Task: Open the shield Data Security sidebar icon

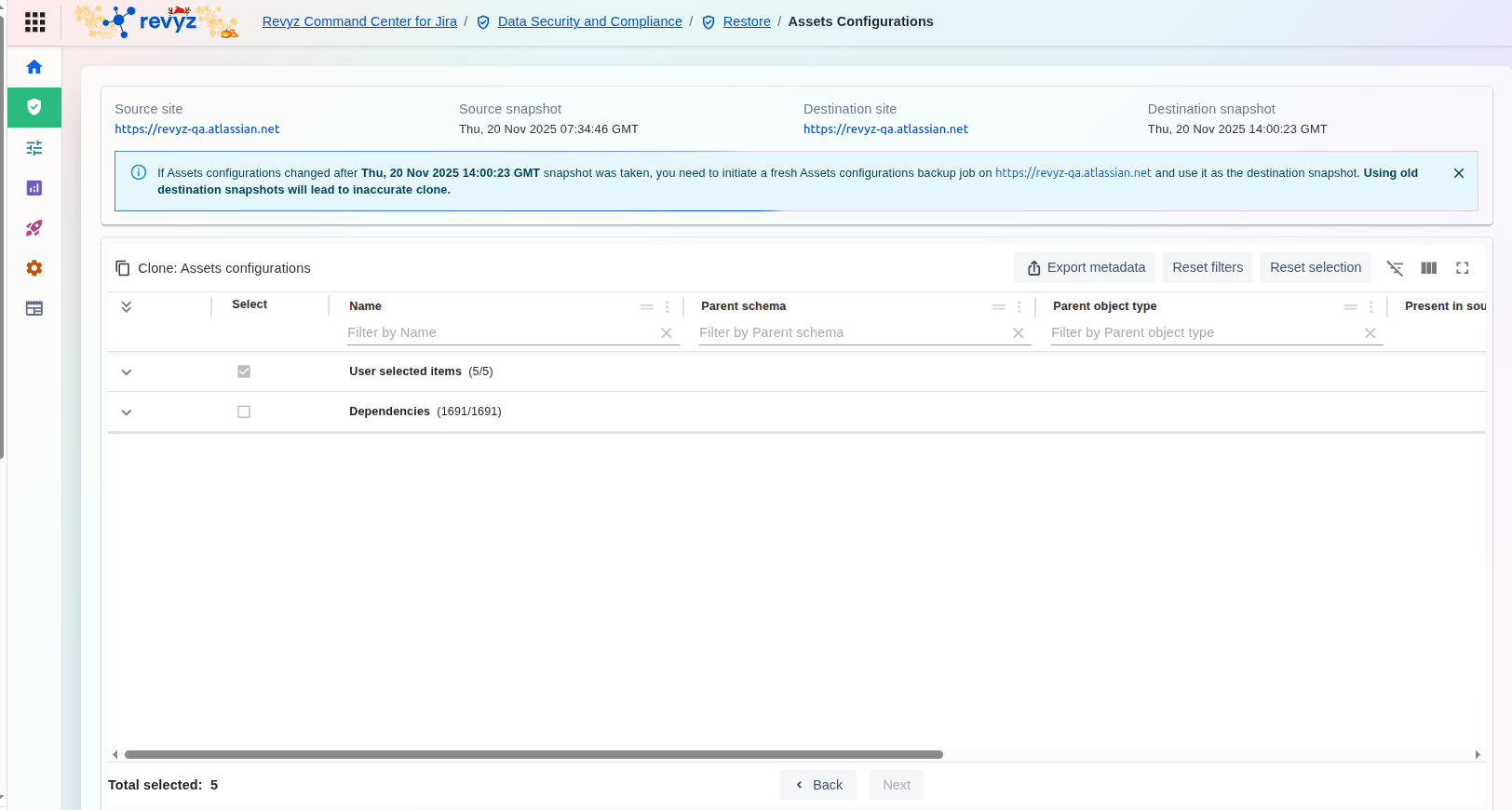Action: (34, 107)
